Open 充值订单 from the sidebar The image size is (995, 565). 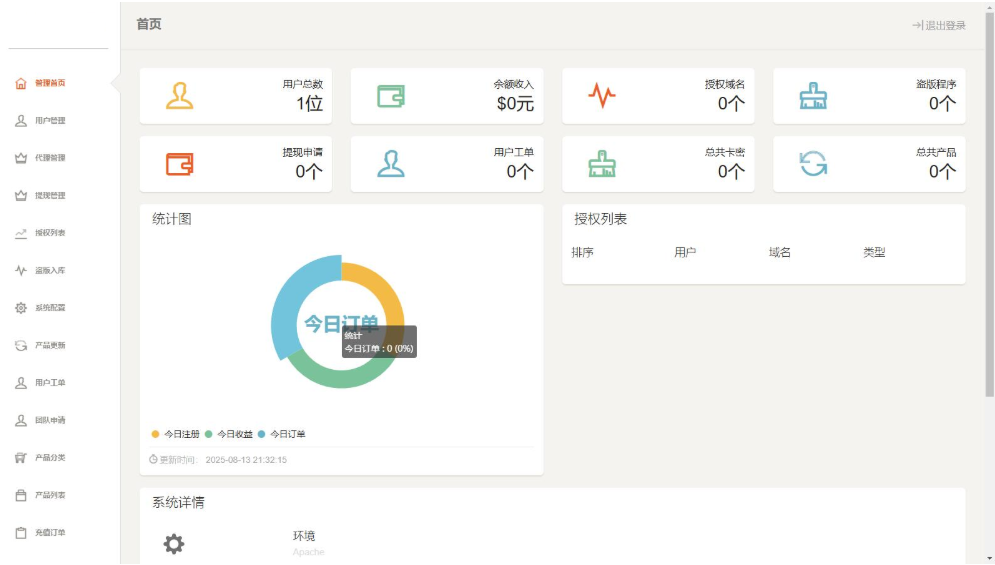pyautogui.click(x=50, y=533)
